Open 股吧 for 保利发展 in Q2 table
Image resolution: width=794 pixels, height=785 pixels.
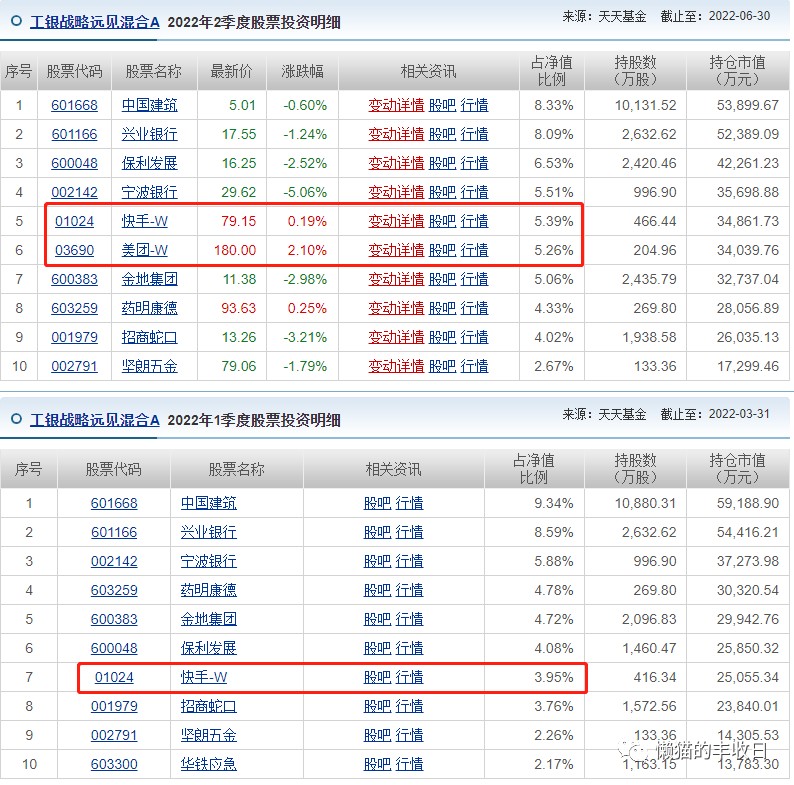point(443,163)
